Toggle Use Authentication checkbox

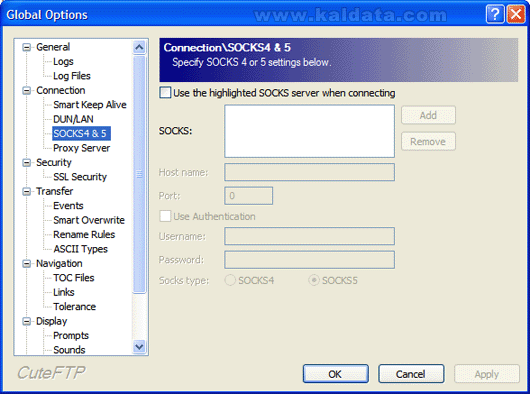pos(165,216)
